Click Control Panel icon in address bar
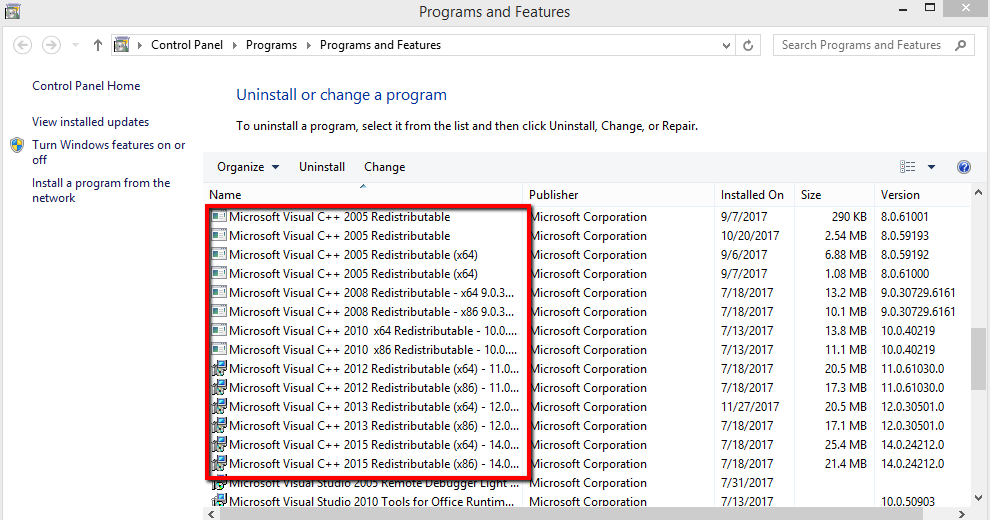 point(122,45)
